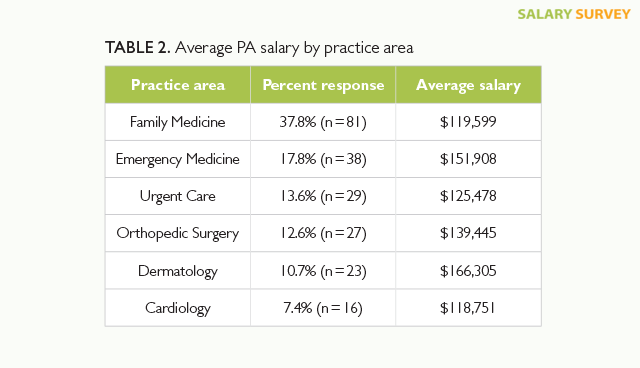Screen dimensions: 640x368
Task: Select the Family Medicine cell
Action: [x=178, y=122]
